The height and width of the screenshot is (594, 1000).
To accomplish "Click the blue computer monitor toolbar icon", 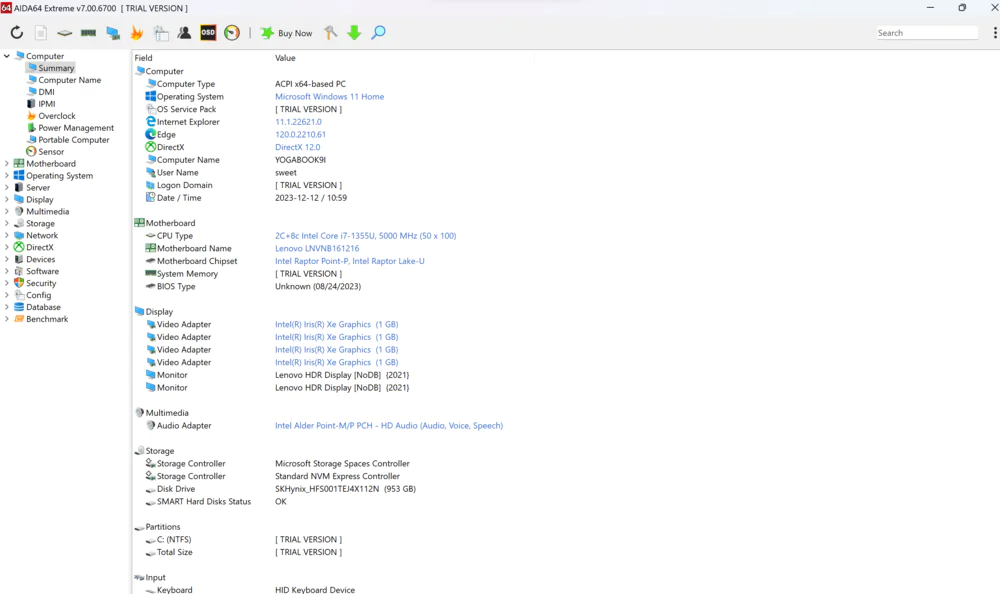I will coord(113,33).
